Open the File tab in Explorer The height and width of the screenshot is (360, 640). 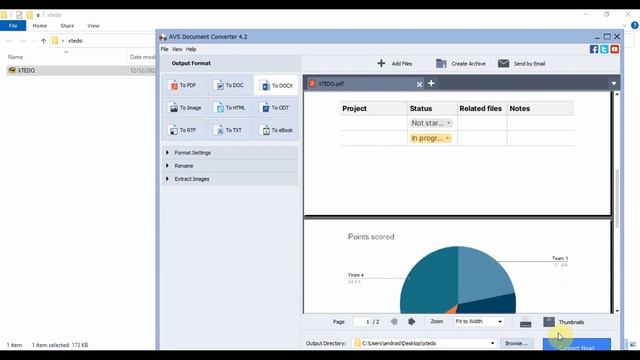[x=13, y=26]
